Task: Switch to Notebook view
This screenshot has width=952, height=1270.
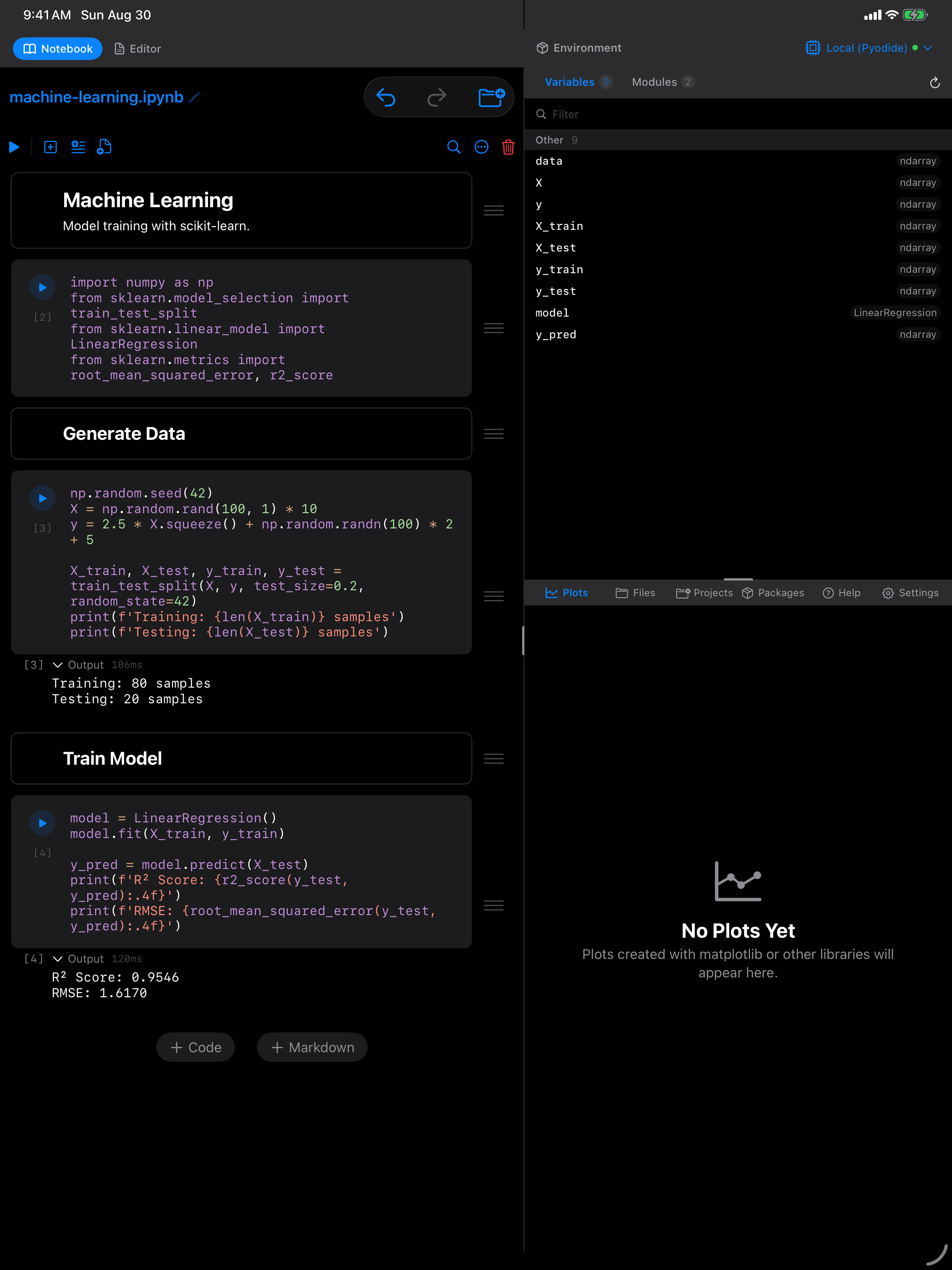Action: tap(57, 49)
